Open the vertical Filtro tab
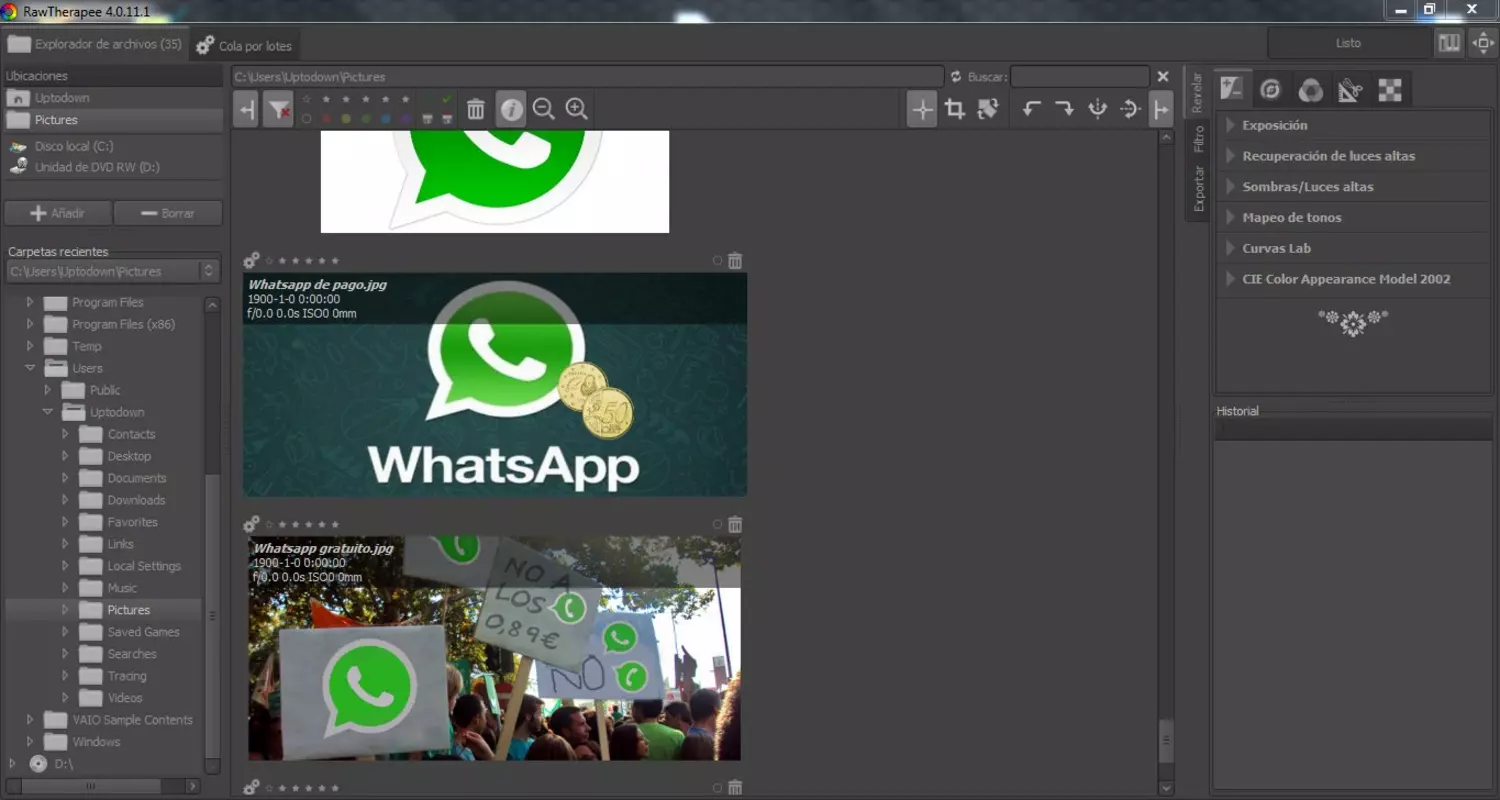1500x800 pixels. (x=1197, y=140)
